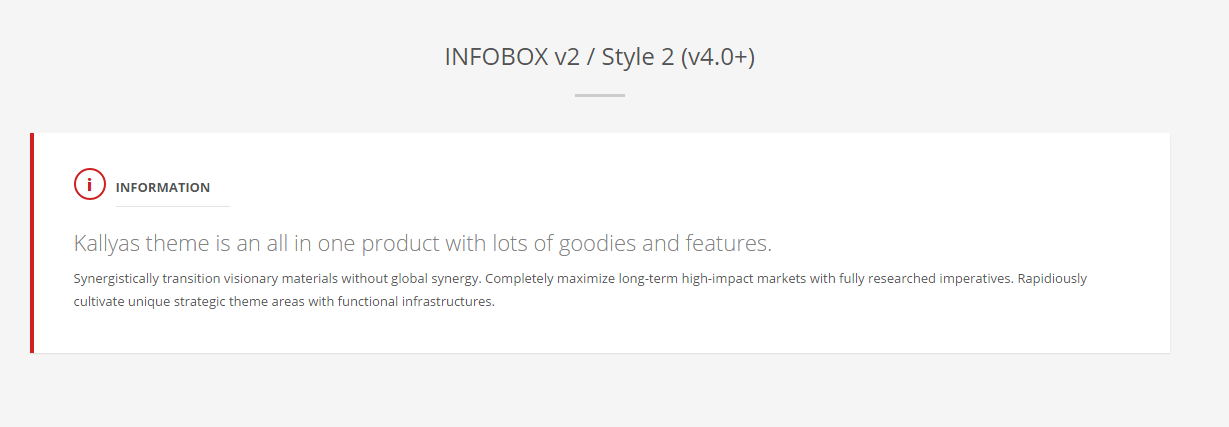
Task: Click the short divider under the page heading
Action: click(600, 96)
